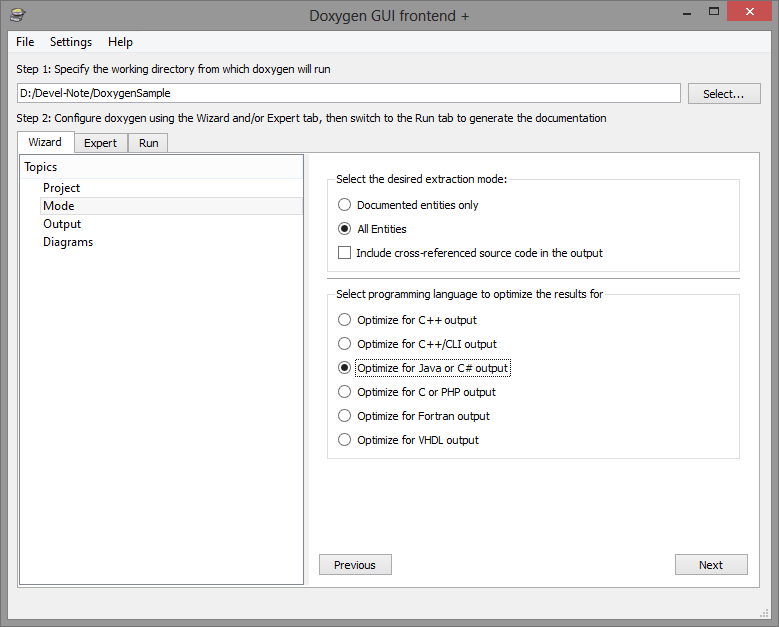Viewport: 779px width, 627px height.
Task: Switch to the Expert tab
Action: (x=100, y=143)
